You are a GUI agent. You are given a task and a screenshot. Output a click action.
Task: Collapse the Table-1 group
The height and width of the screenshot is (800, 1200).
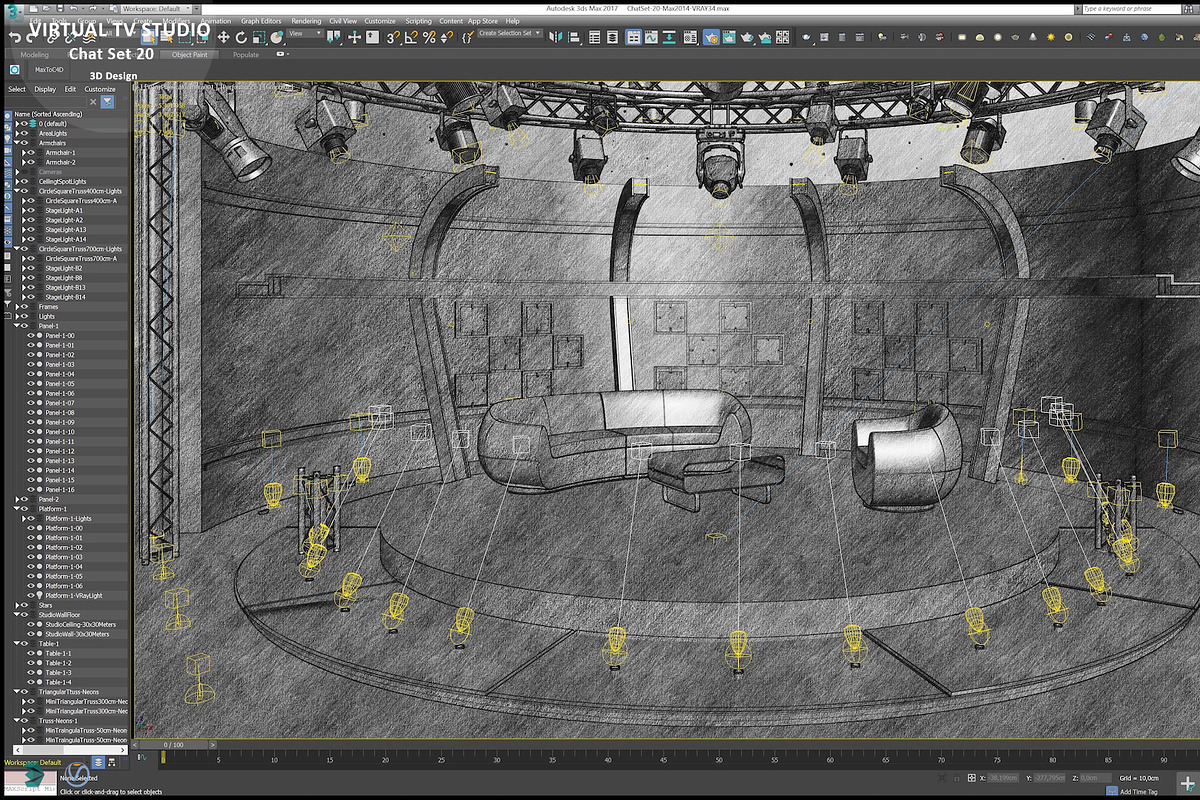tap(17, 643)
